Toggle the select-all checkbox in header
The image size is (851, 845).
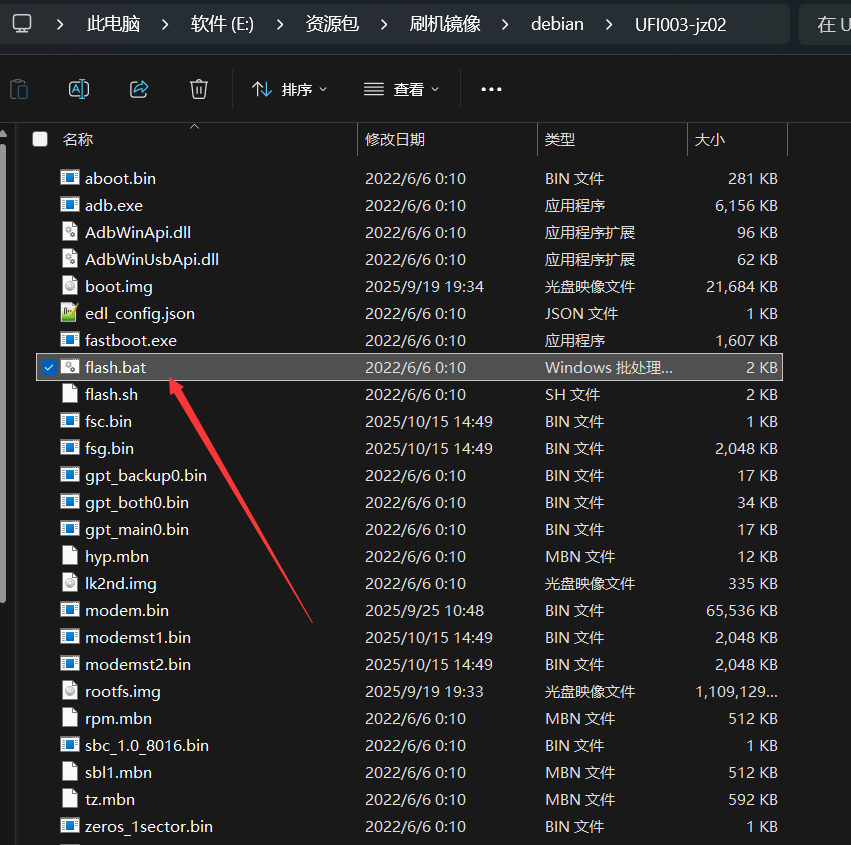40,139
